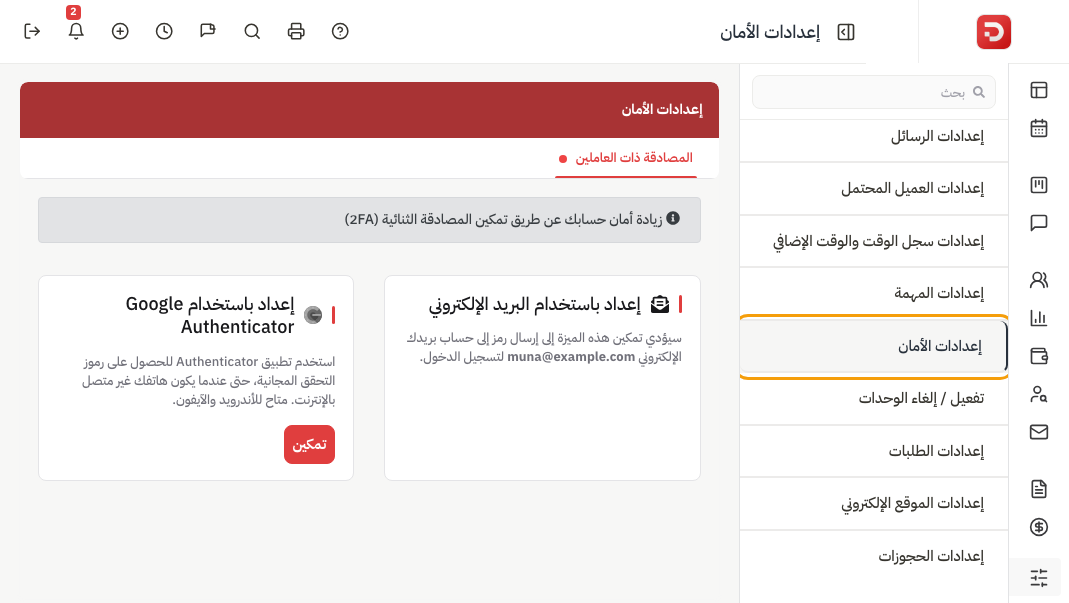Open إعدادات الطلبات settings
Image resolution: width=1069 pixels, height=603 pixels.
(x=873, y=451)
